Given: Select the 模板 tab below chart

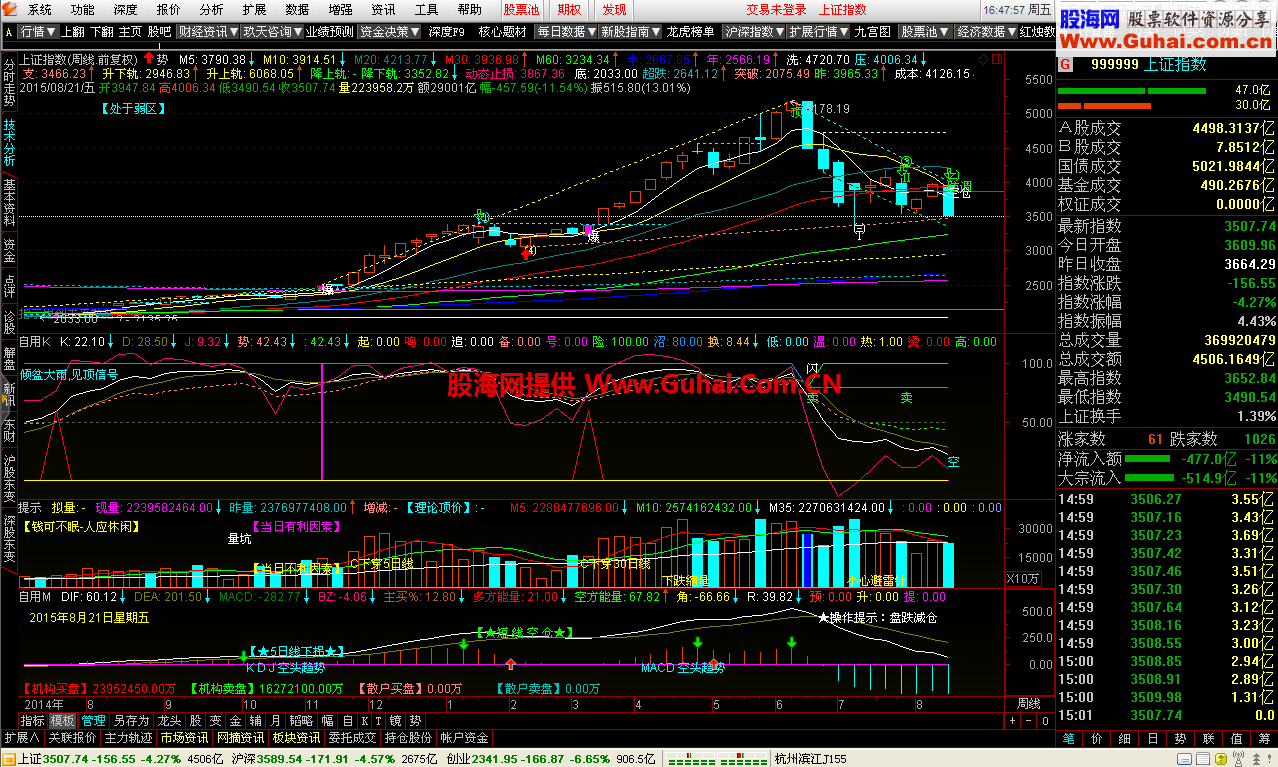Looking at the screenshot, I should (x=63, y=720).
